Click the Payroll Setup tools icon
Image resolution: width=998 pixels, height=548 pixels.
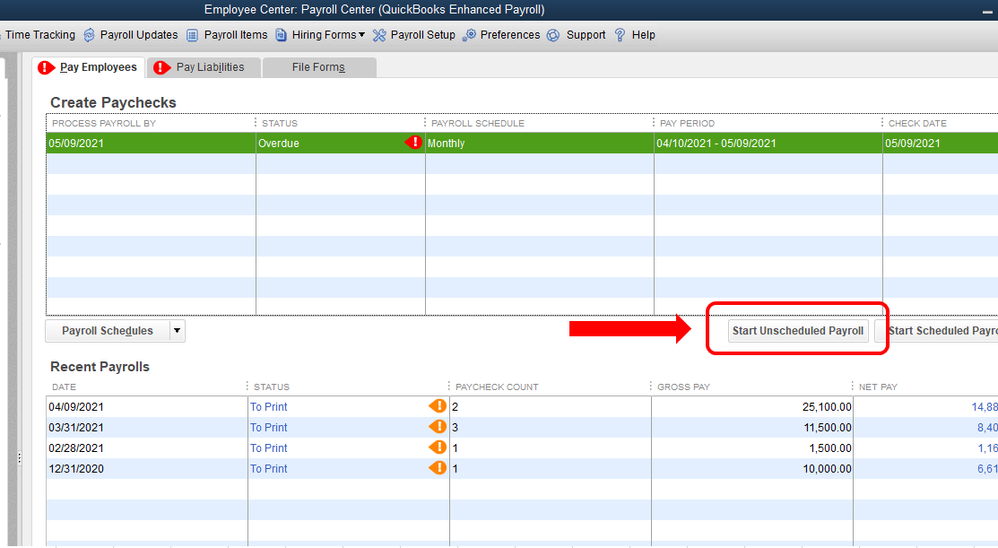(379, 35)
